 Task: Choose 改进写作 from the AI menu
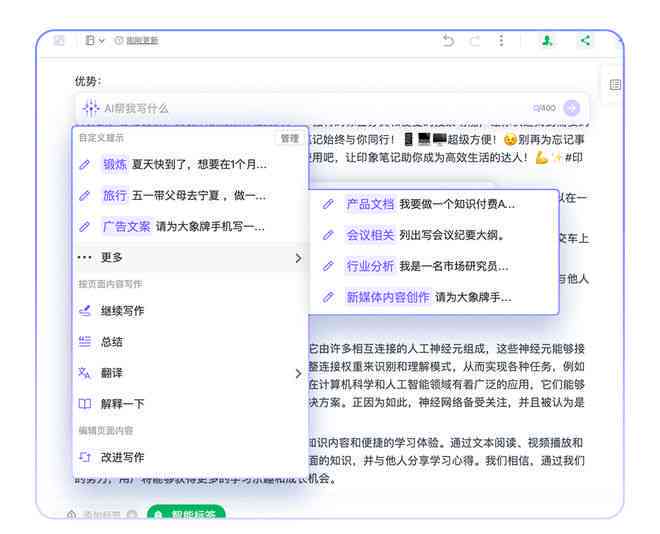pyautogui.click(x=190, y=457)
